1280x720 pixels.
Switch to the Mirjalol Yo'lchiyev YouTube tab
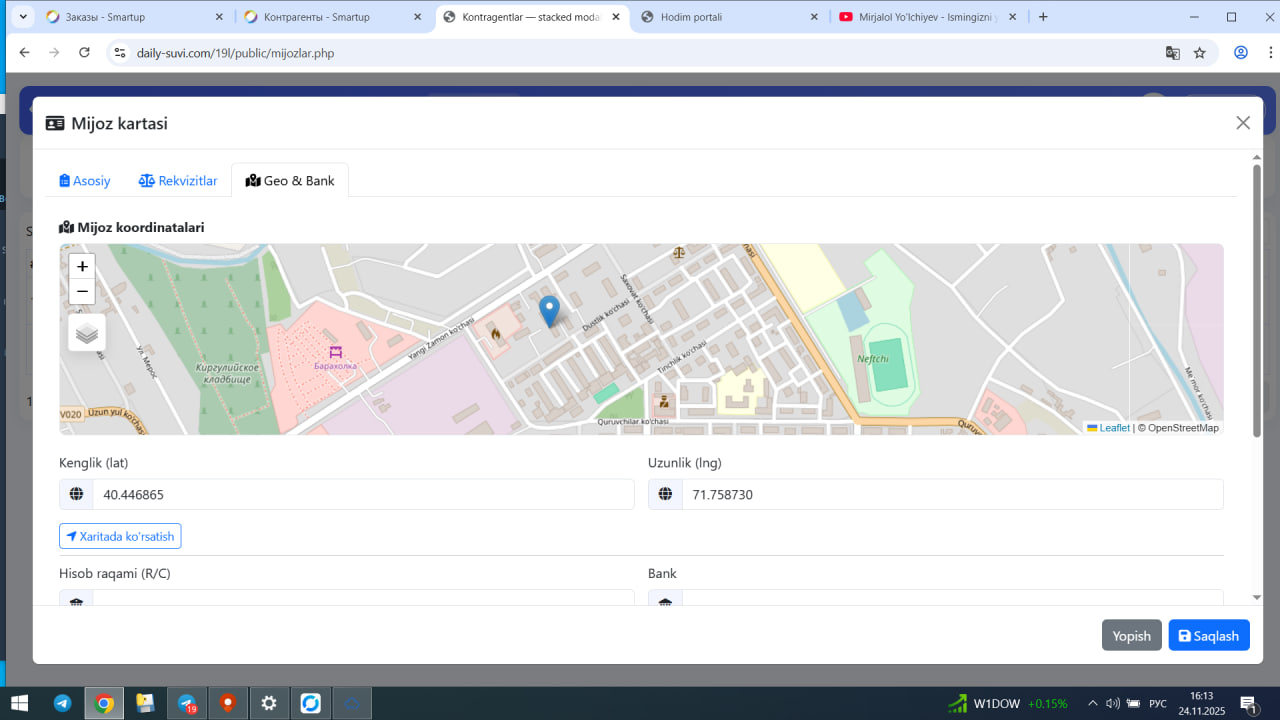coord(930,17)
